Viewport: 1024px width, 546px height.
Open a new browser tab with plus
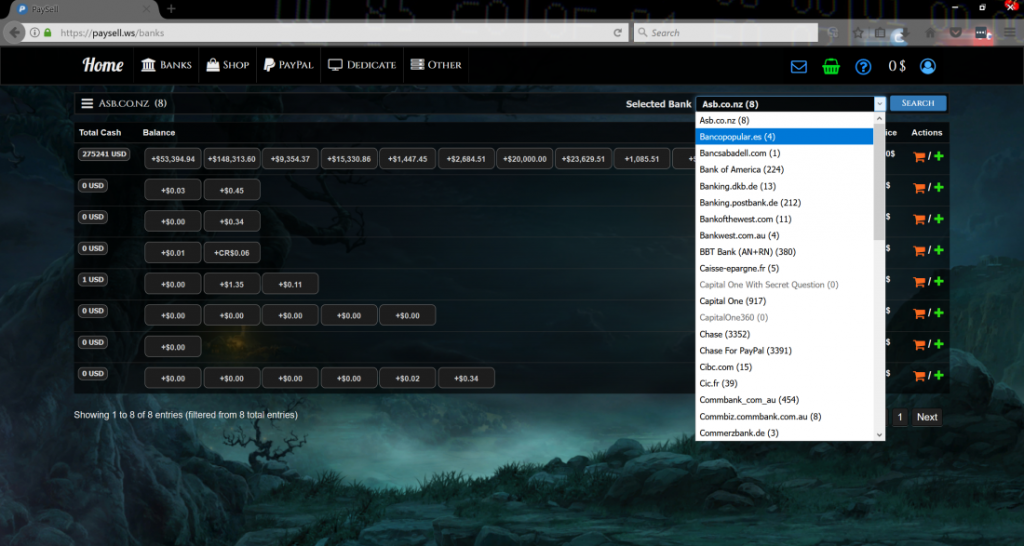(171, 9)
